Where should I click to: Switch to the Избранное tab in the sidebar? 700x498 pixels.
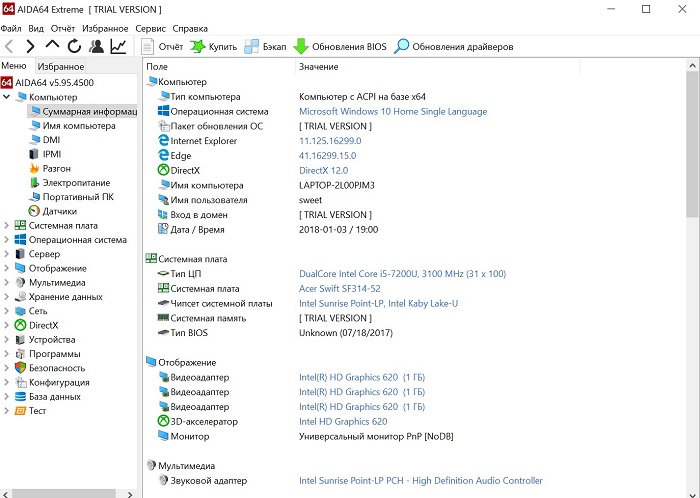pos(61,66)
